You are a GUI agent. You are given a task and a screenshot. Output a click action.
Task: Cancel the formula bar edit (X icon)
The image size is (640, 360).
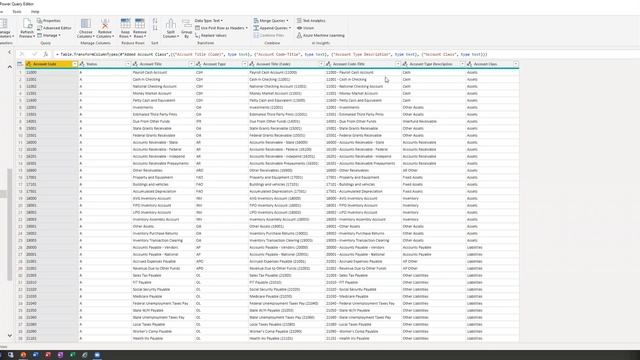[22, 54]
